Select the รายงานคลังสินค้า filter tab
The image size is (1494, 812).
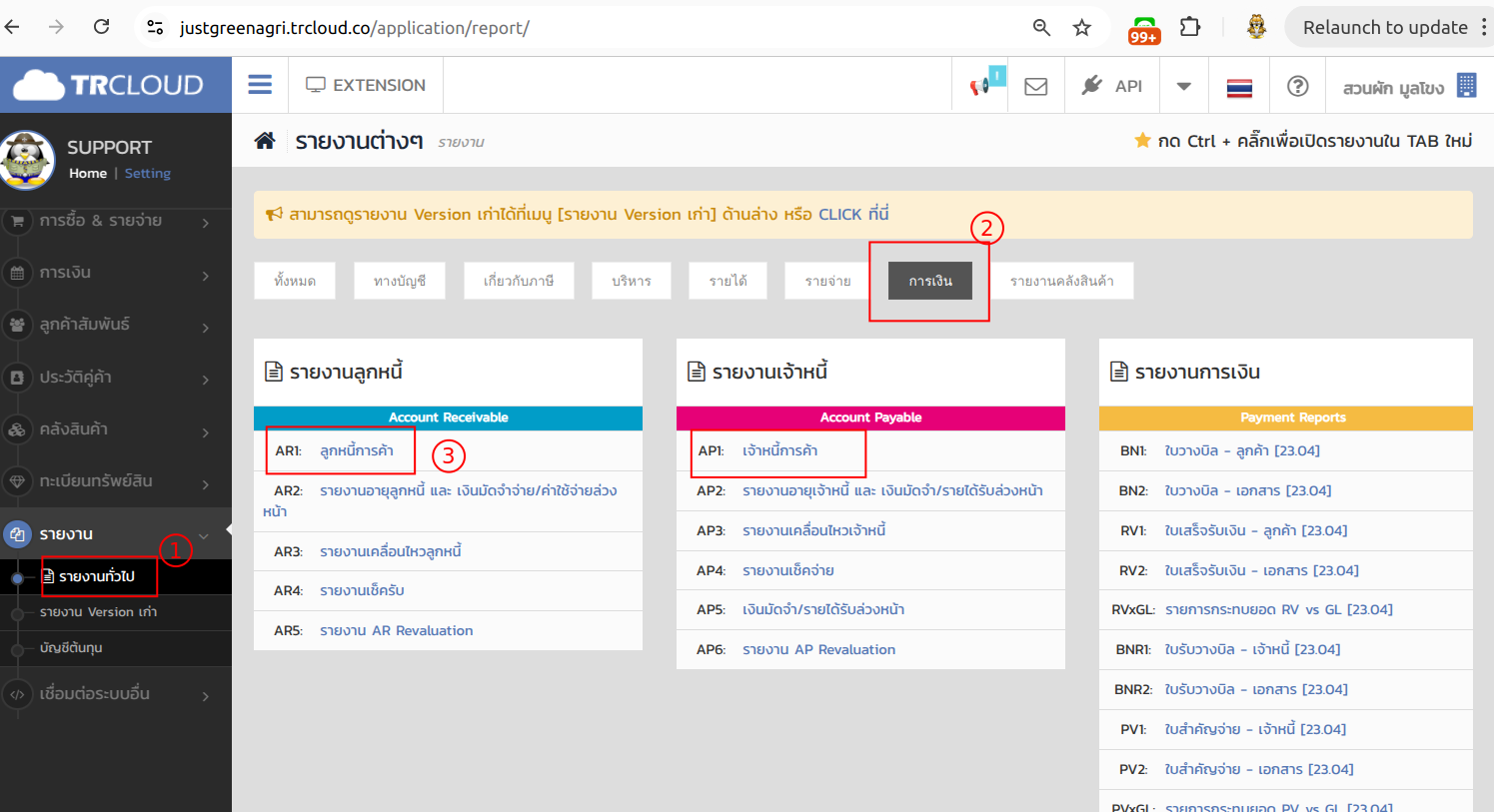click(x=1062, y=281)
